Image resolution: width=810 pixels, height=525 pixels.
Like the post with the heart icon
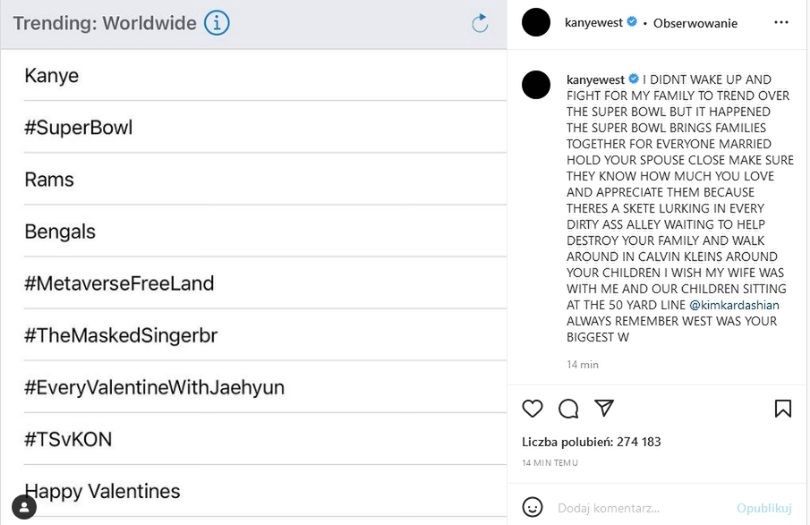pos(533,408)
